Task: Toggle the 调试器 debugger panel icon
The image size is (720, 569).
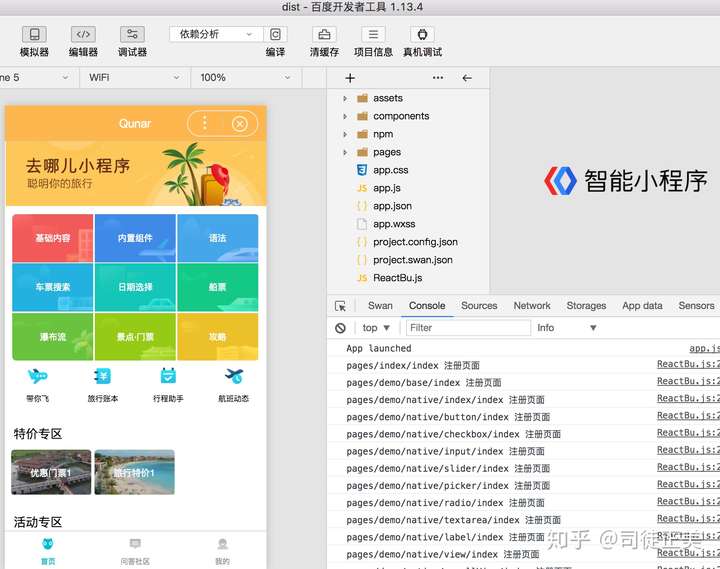Action: [x=132, y=34]
